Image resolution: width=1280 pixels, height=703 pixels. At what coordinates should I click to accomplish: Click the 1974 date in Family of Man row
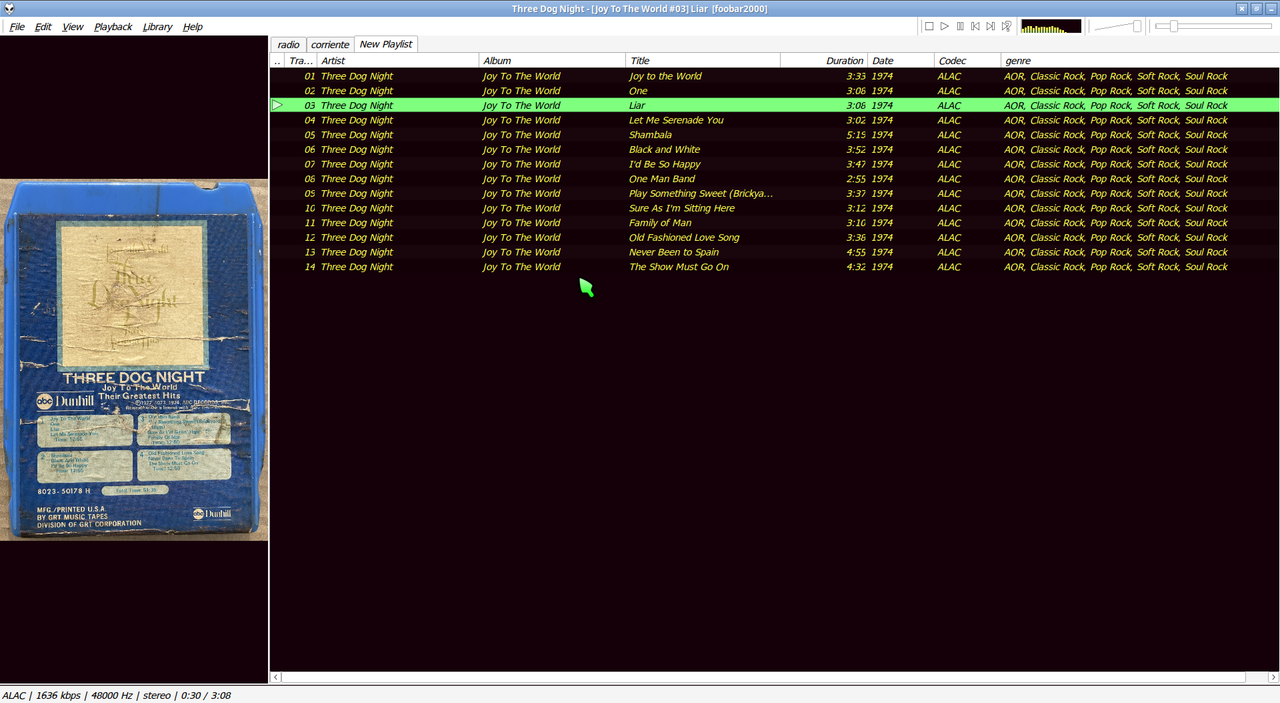click(x=882, y=223)
